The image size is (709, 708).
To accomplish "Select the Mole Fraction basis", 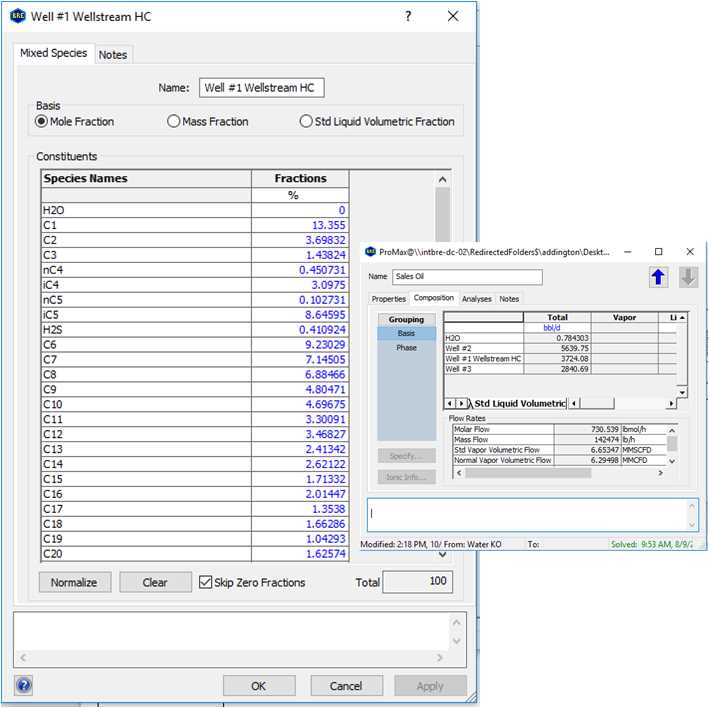I will 42,121.
